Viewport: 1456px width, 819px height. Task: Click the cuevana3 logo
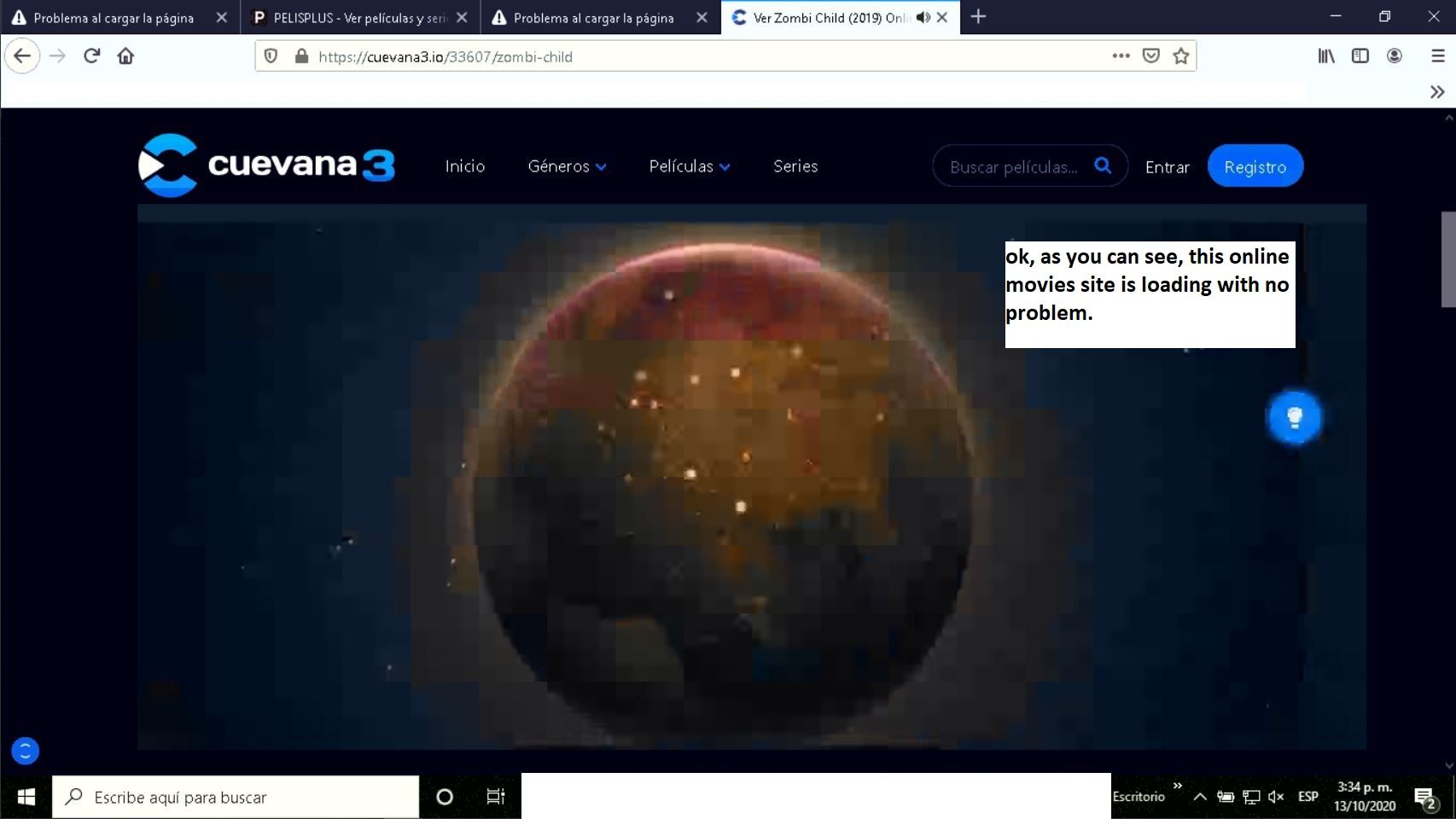266,165
